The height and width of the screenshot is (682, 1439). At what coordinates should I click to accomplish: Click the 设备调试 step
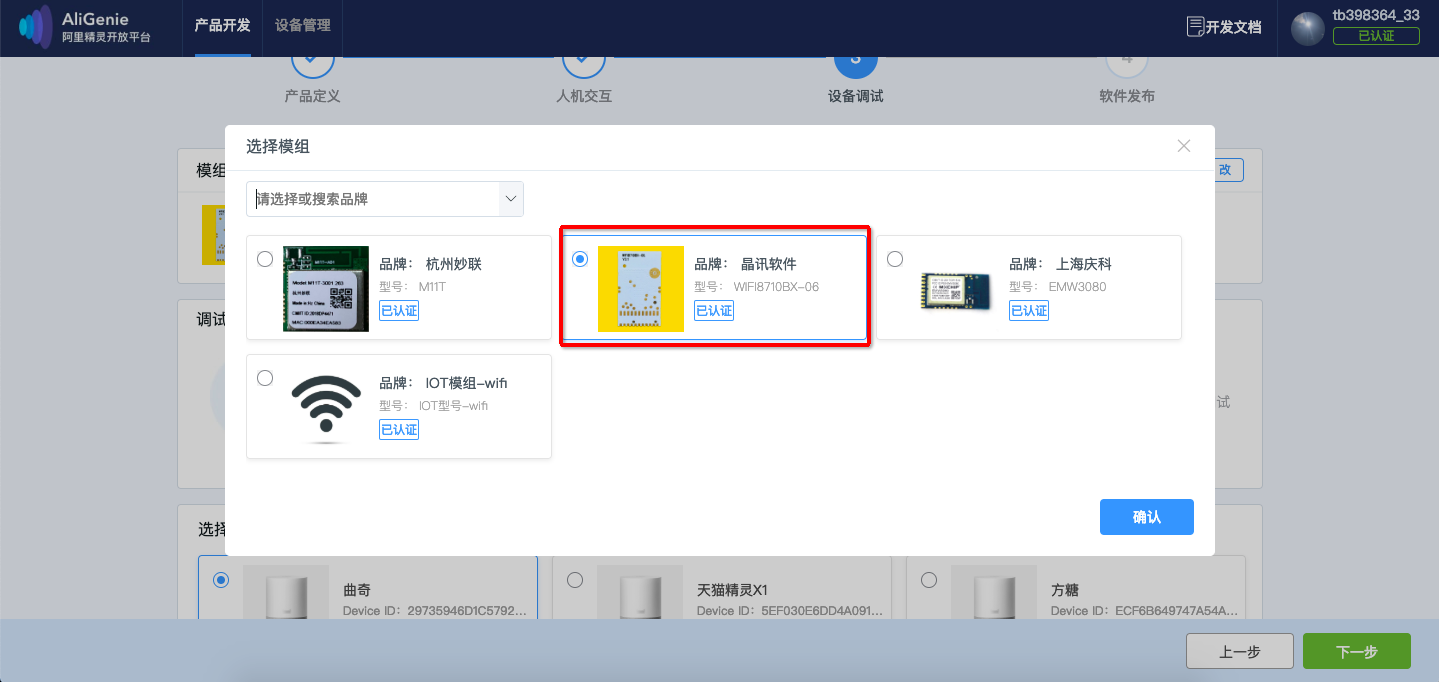pos(856,97)
